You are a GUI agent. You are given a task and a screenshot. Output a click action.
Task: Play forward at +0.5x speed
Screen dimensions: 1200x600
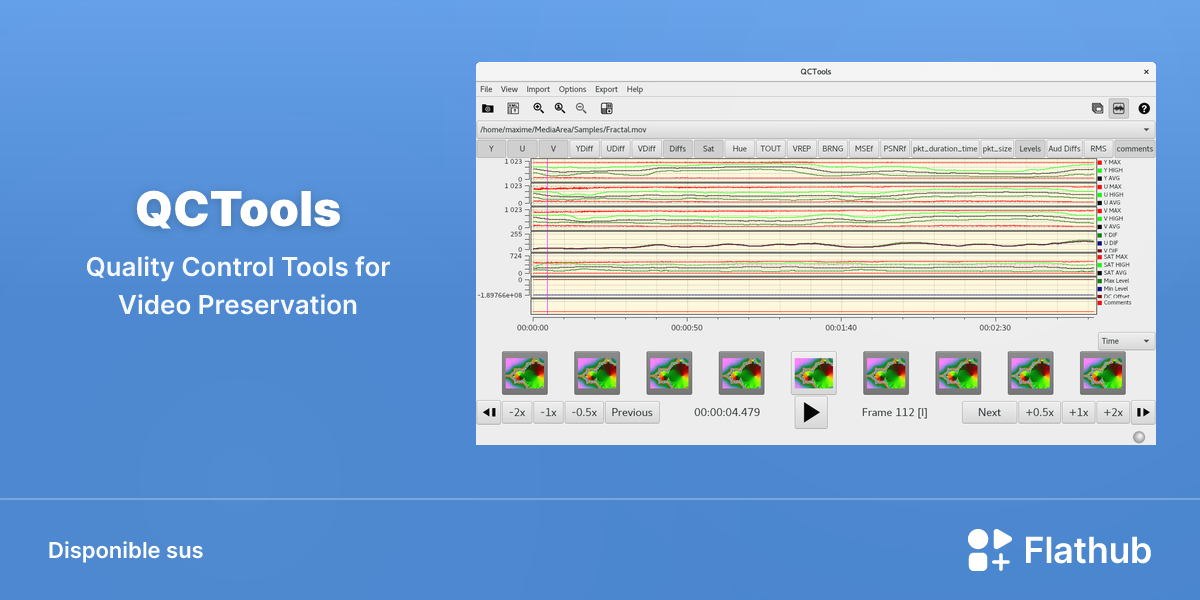coord(1040,412)
